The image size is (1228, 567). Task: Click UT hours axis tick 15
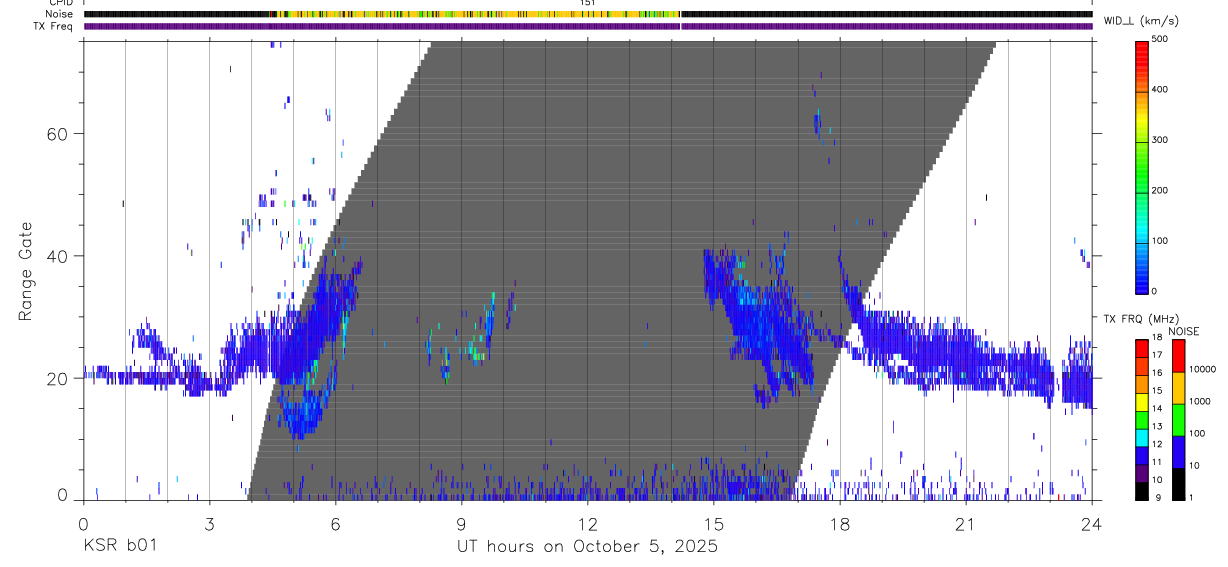713,524
